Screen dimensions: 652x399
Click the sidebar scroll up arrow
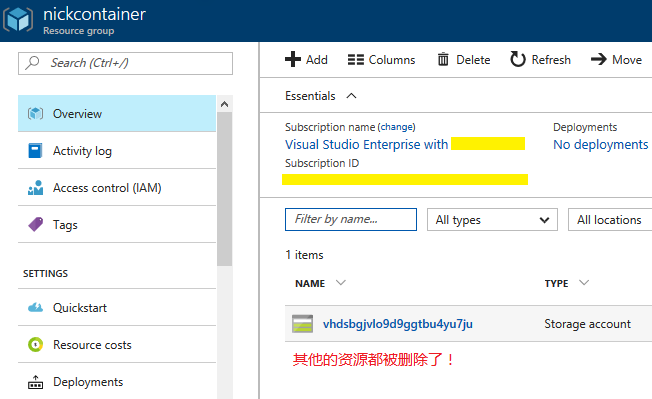pos(225,104)
